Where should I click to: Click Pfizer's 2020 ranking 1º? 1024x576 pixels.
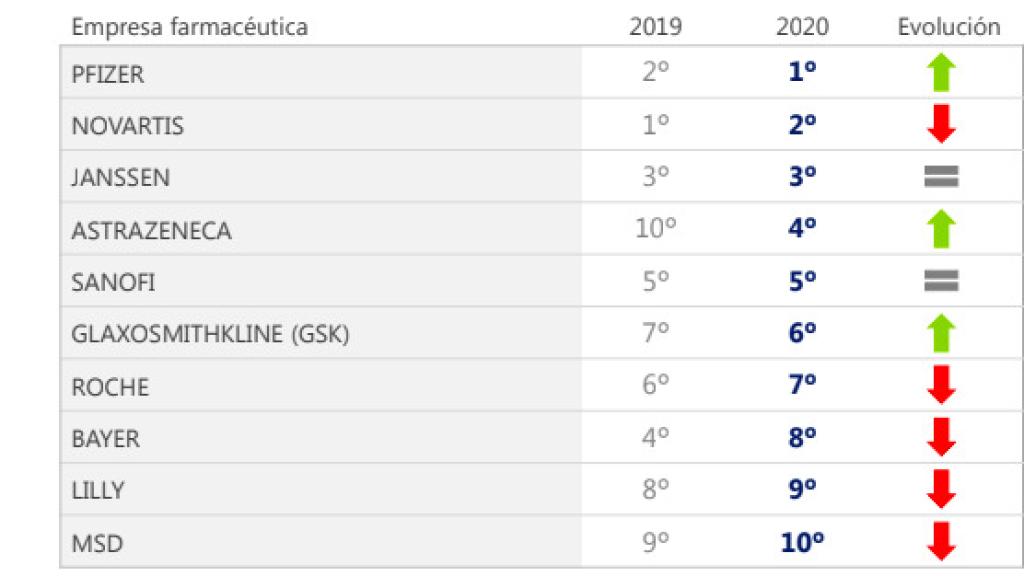point(803,73)
